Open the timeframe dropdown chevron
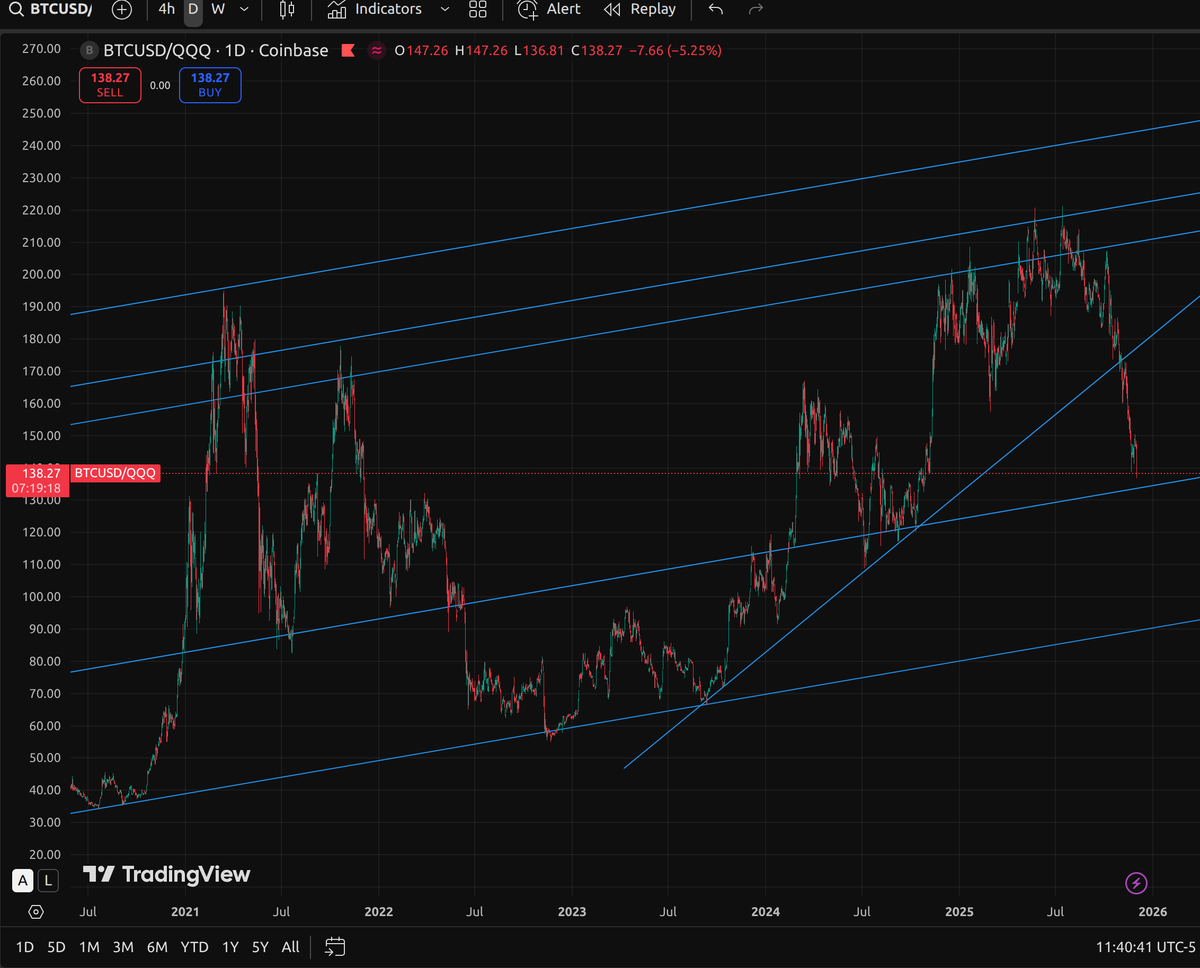Image resolution: width=1200 pixels, height=968 pixels. coord(243,10)
